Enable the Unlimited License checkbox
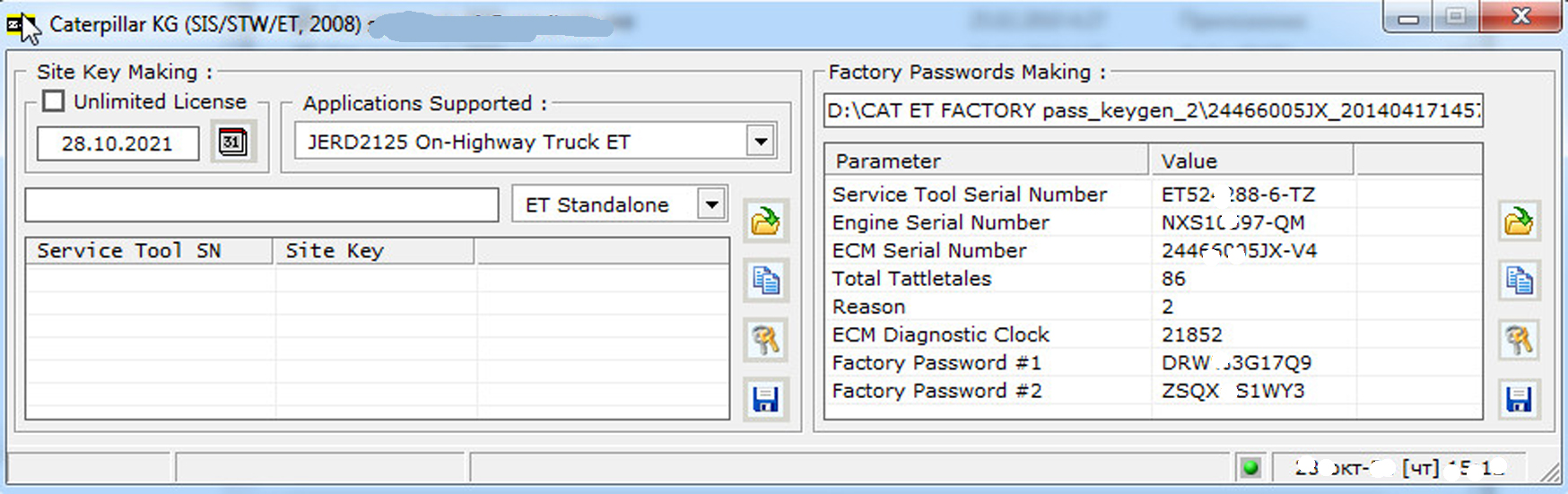 click(54, 101)
